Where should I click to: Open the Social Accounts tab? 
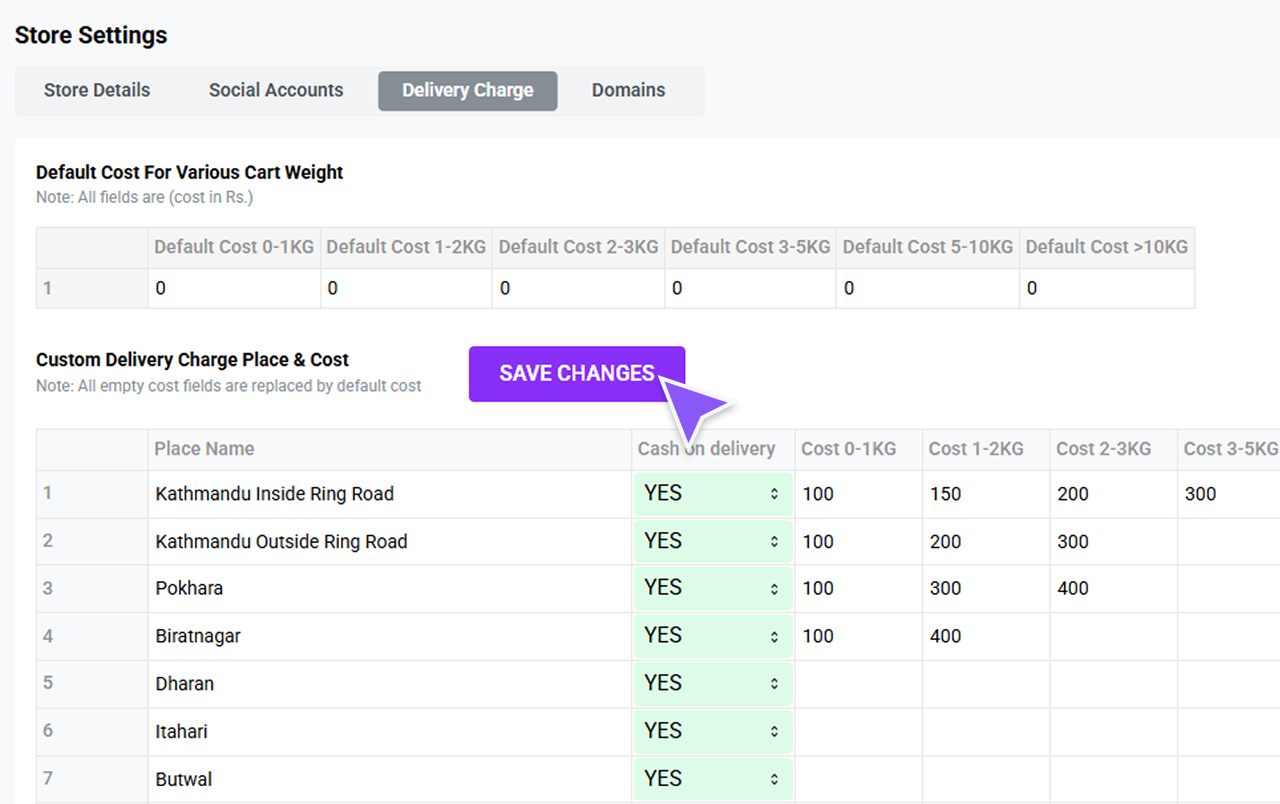tap(275, 90)
